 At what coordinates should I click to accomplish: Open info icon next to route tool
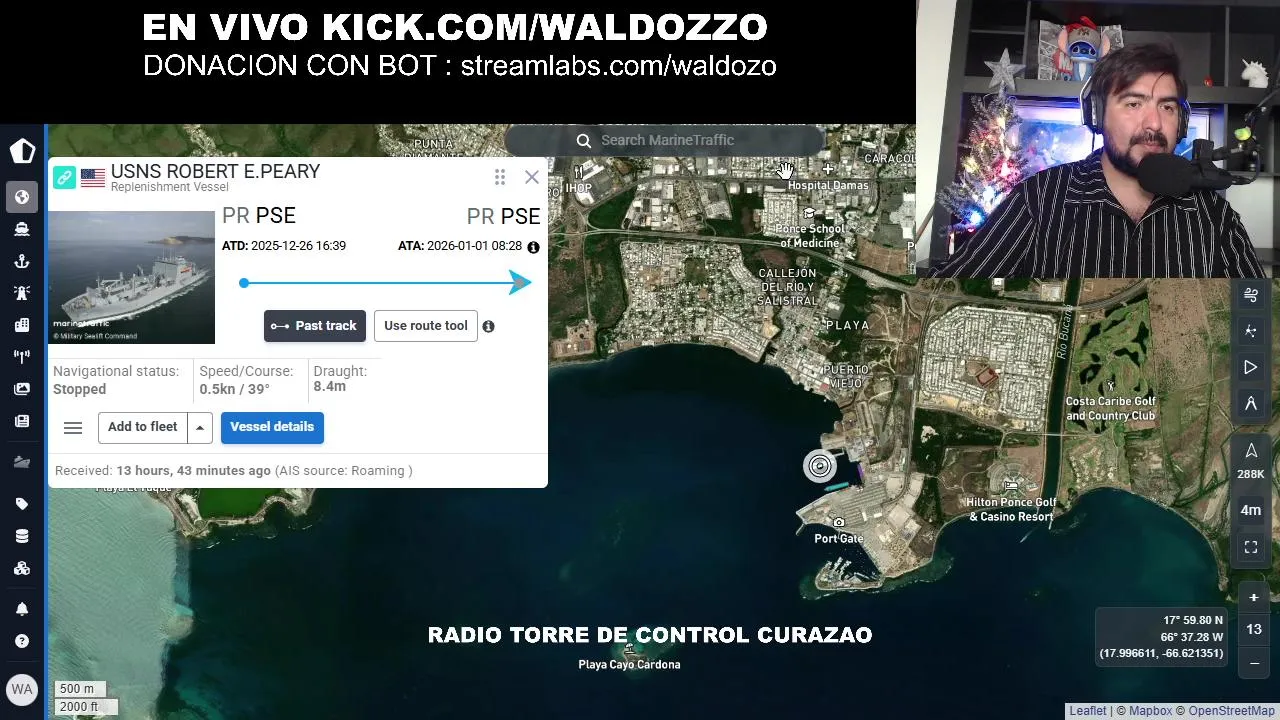488,326
